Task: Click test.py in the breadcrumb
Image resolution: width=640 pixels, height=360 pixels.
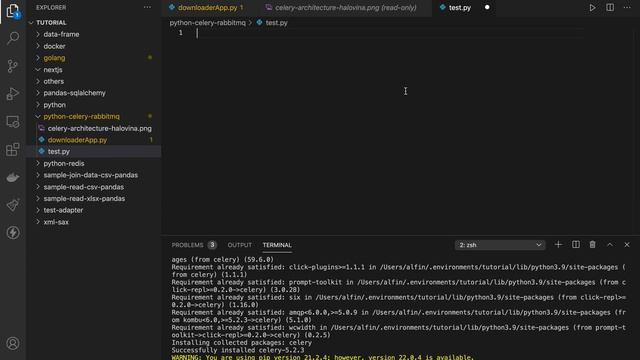Action: [276, 23]
